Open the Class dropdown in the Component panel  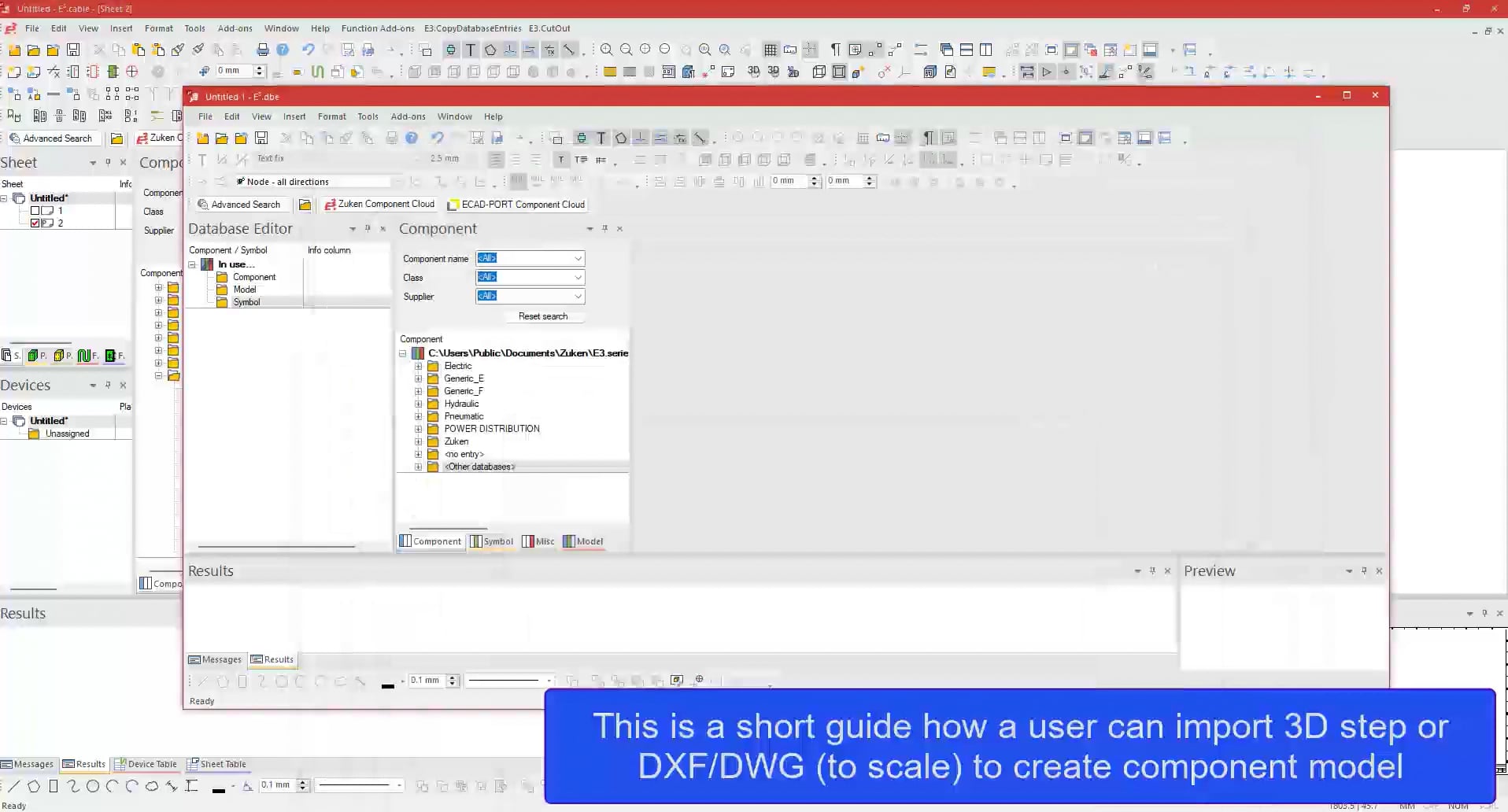(x=578, y=277)
